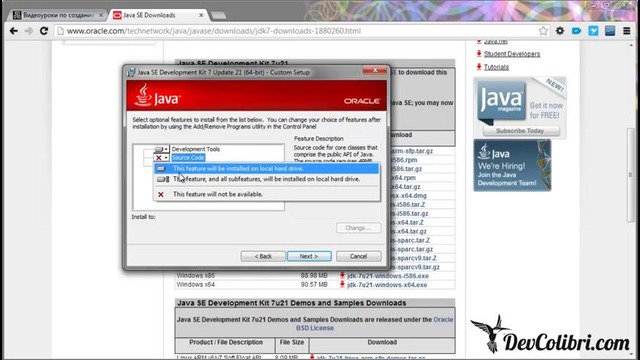
Task: Click download arrow icon beside windows-i586.exe
Action: coord(342,276)
